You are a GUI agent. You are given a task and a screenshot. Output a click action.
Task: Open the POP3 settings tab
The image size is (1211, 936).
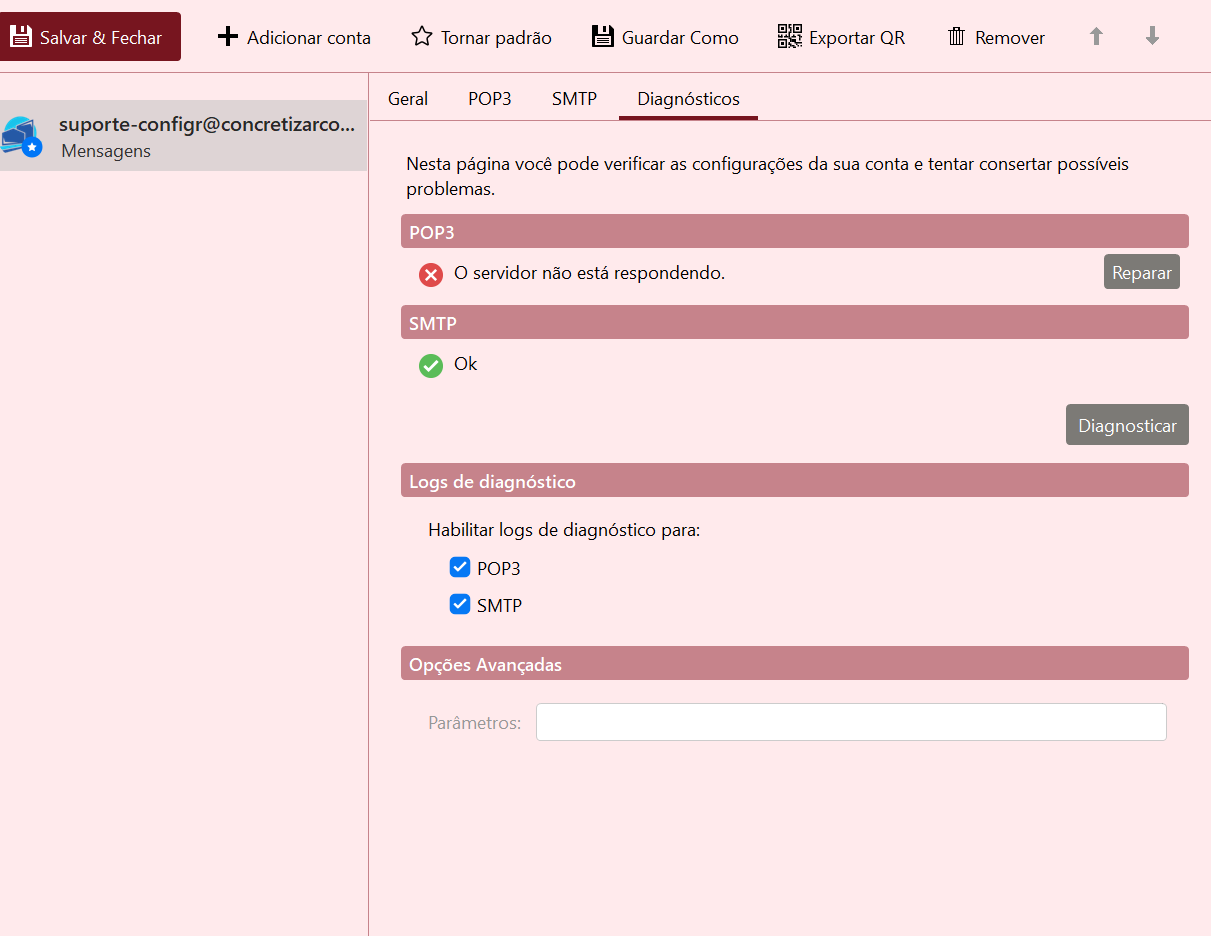coord(490,99)
